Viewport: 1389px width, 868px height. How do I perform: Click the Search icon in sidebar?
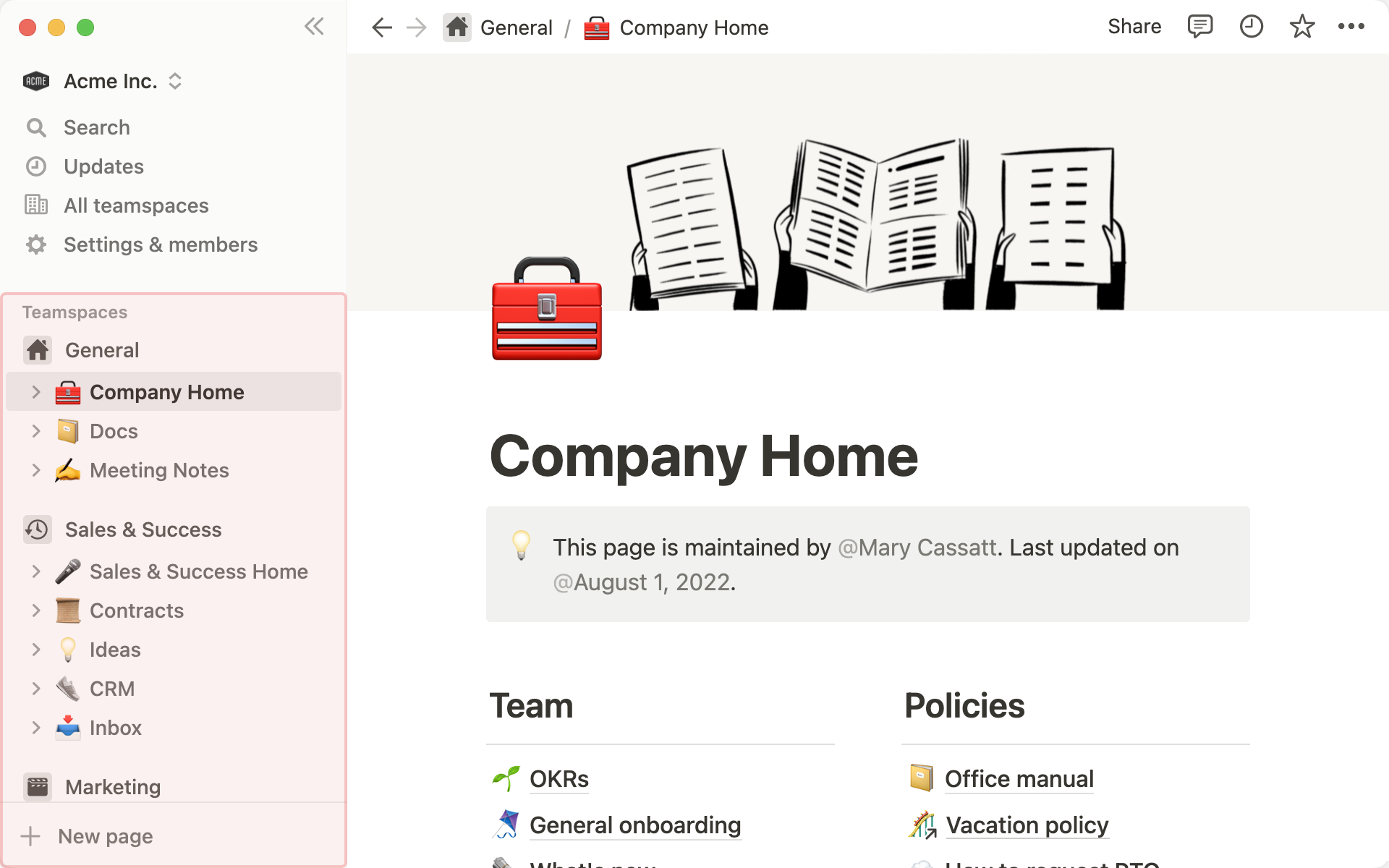[x=36, y=127]
